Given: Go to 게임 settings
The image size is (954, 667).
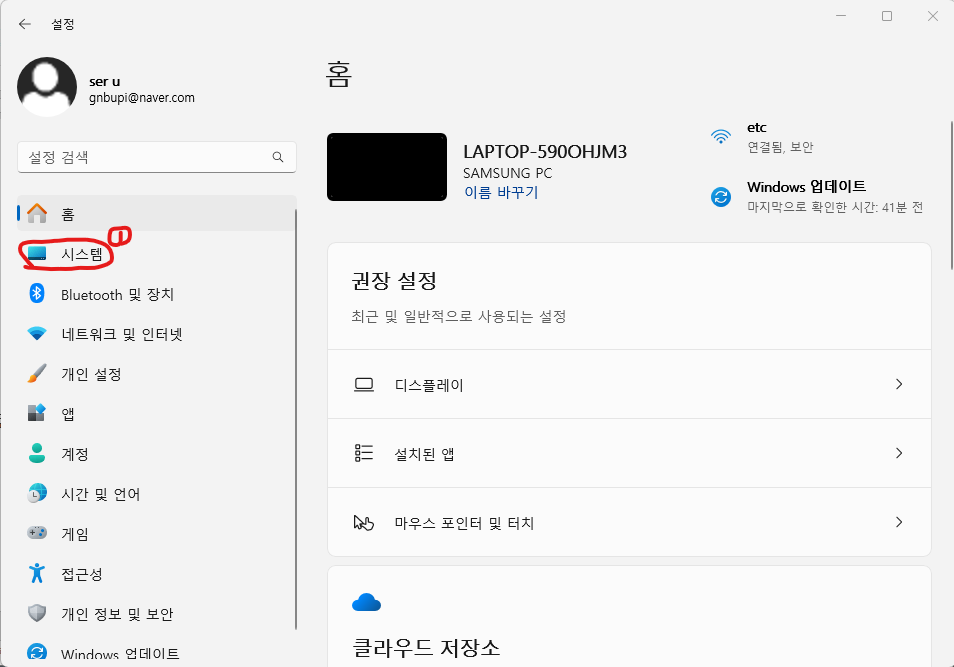Looking at the screenshot, I should 156,534.
